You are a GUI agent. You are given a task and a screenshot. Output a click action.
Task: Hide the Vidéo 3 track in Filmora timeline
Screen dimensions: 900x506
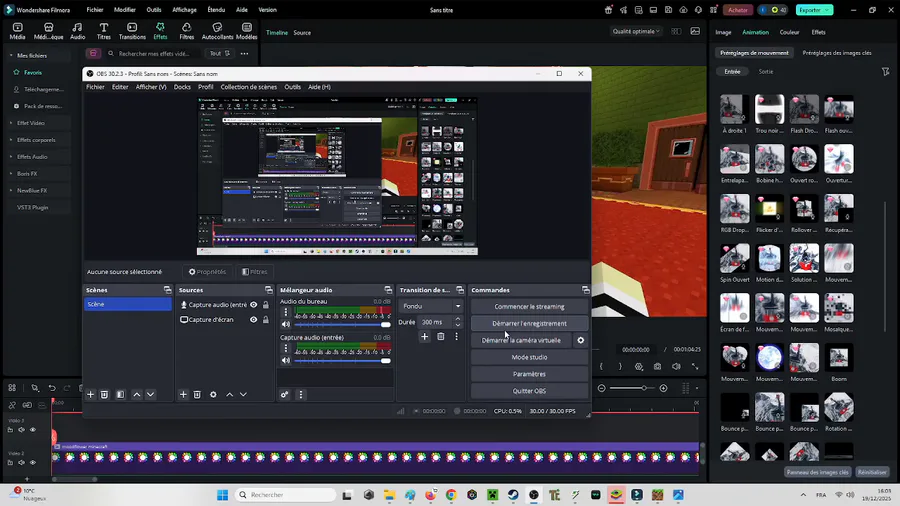(x=33, y=430)
